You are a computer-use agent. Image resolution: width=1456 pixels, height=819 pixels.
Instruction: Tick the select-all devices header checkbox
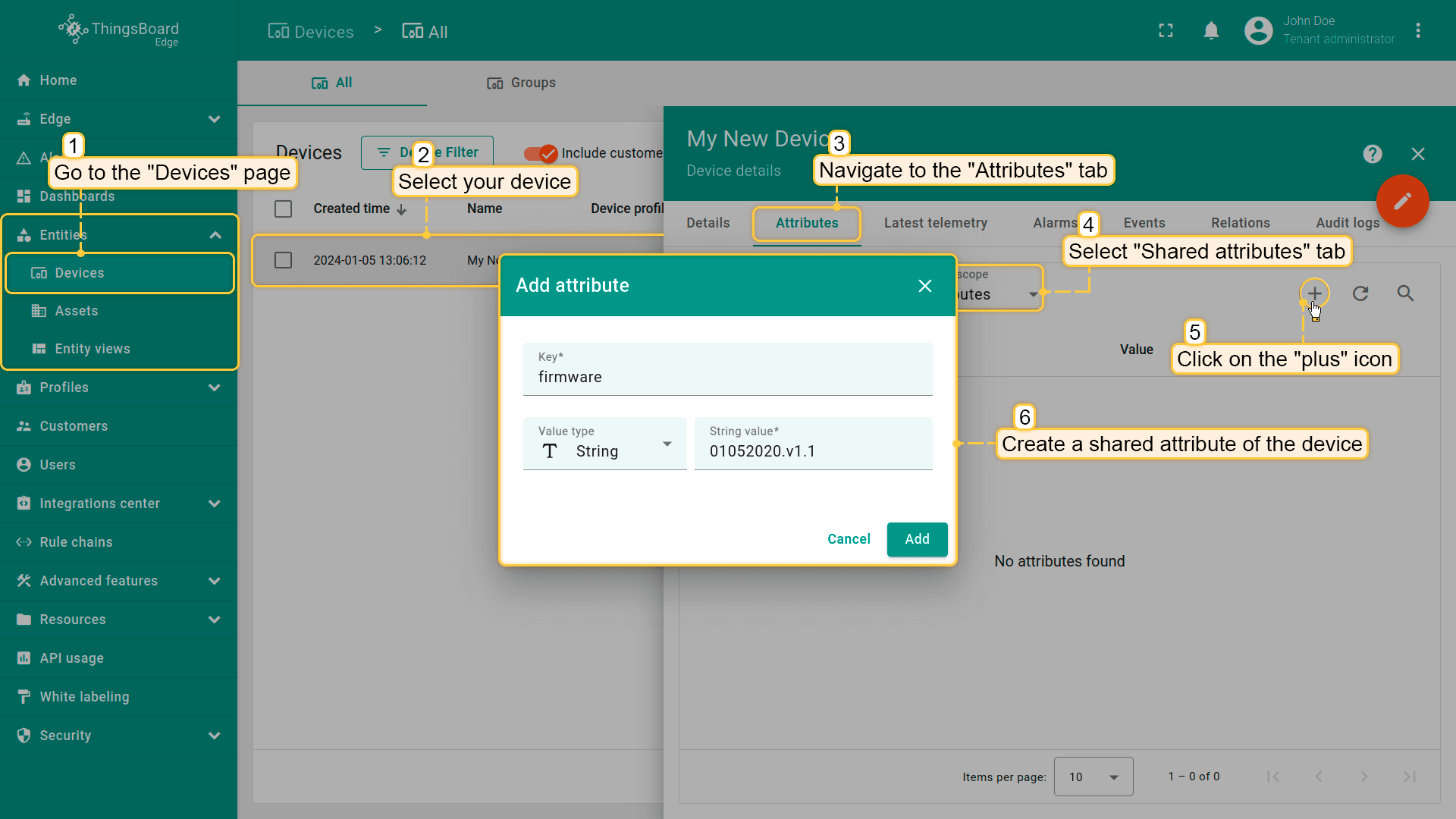pyautogui.click(x=283, y=209)
